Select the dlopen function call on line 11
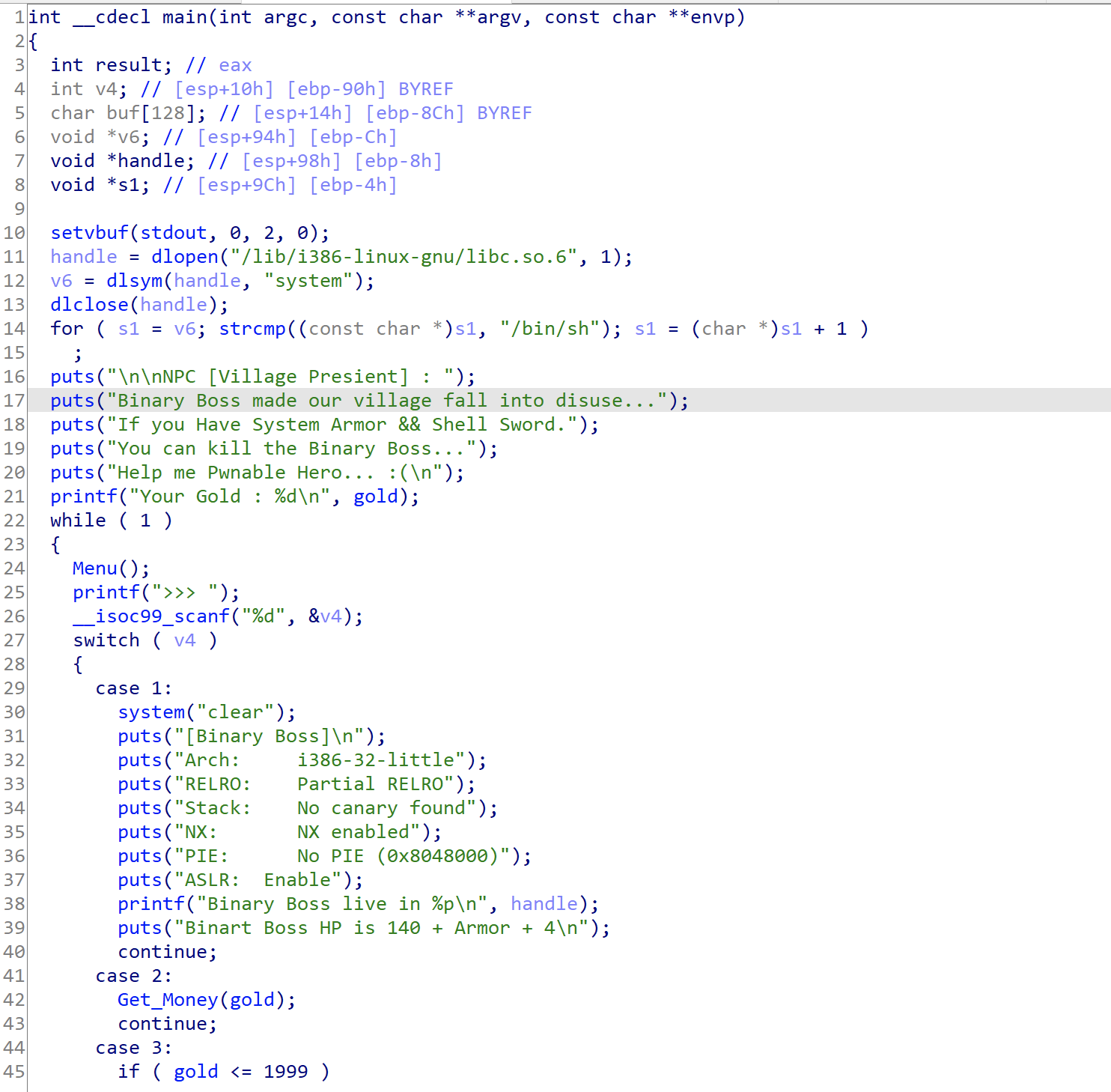 (x=185, y=256)
